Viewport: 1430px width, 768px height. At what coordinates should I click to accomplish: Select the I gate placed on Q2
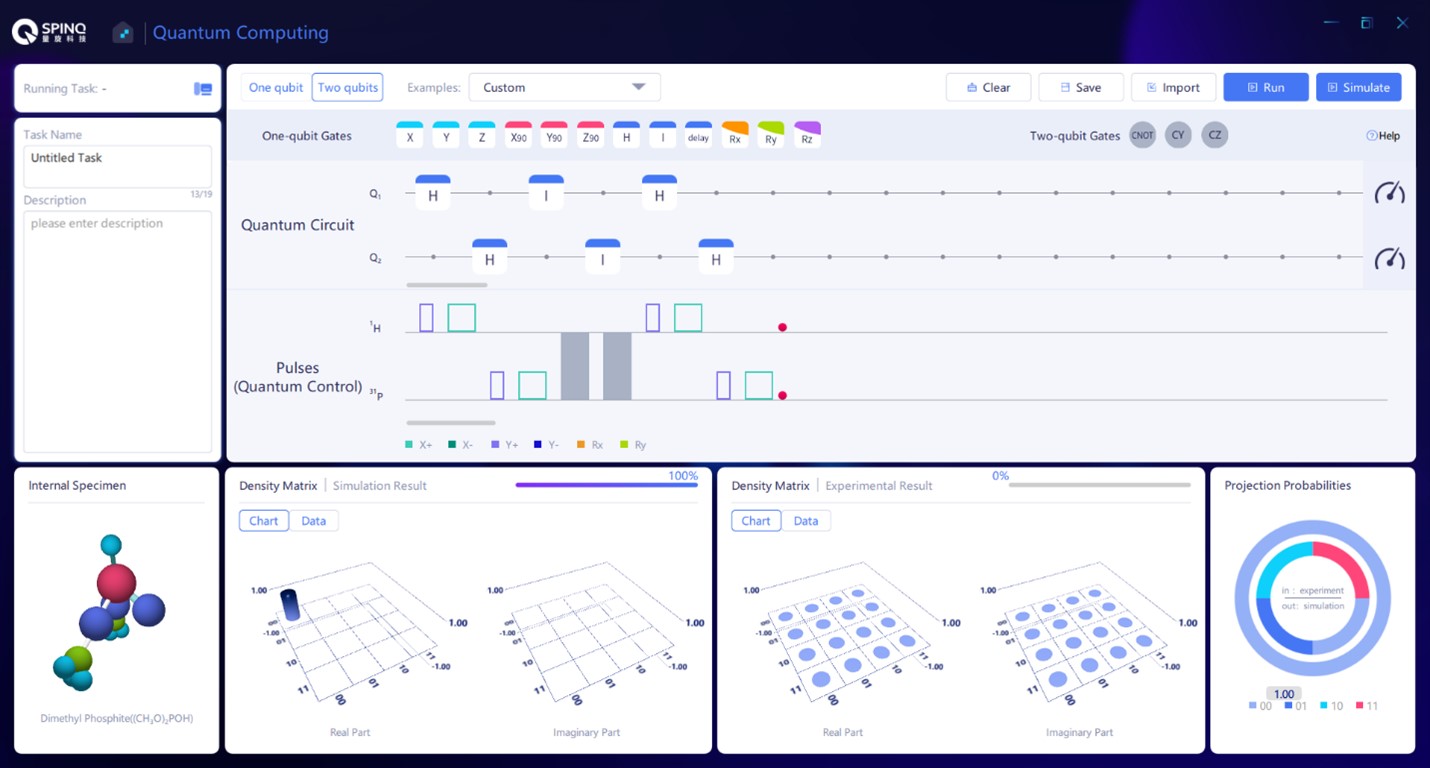602,257
